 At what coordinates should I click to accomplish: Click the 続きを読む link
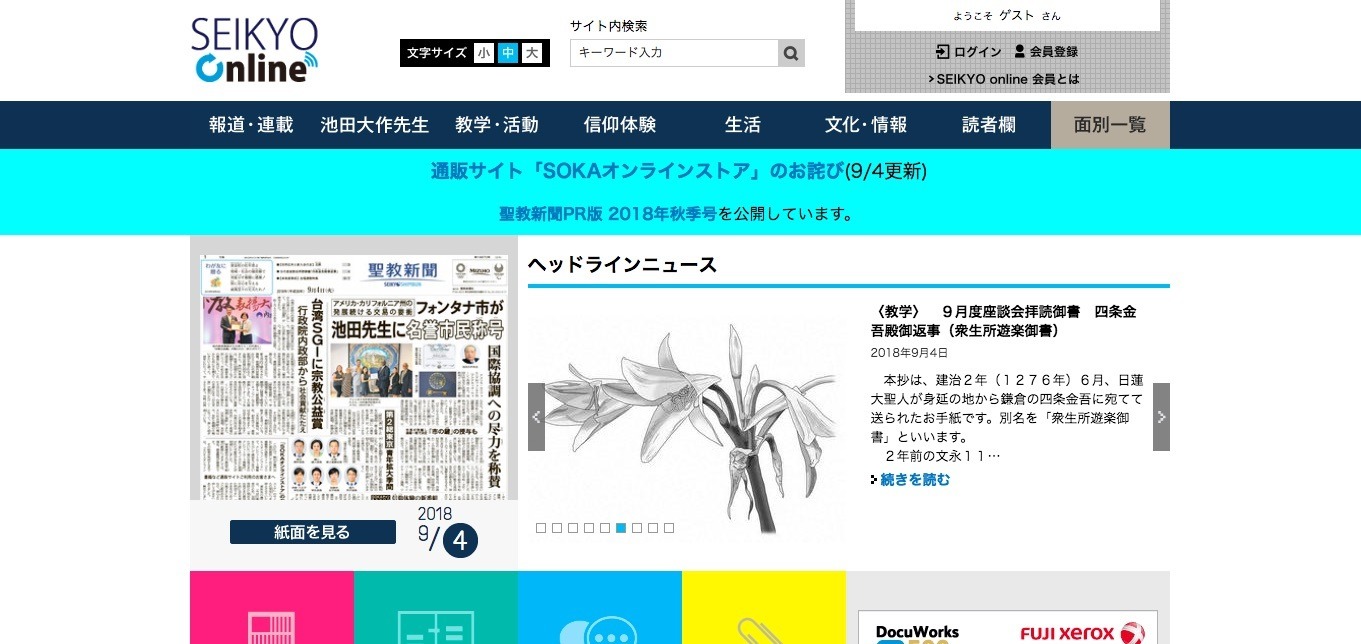(914, 480)
